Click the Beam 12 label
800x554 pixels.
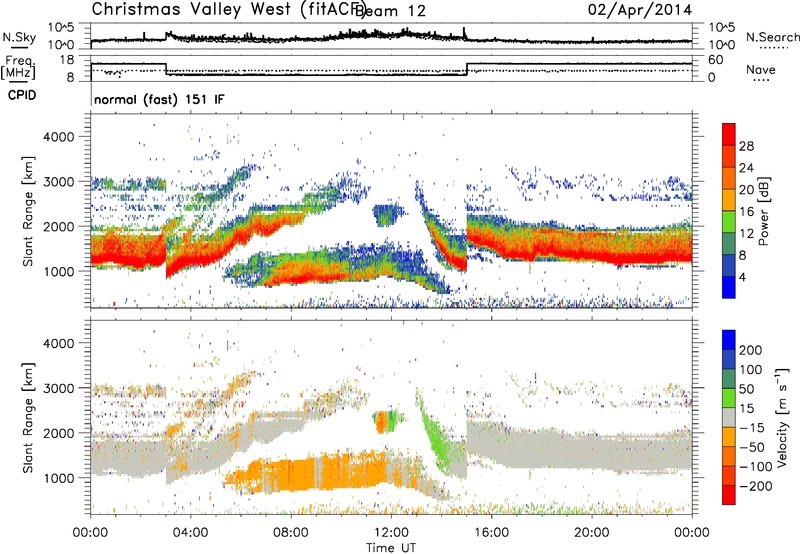point(390,11)
